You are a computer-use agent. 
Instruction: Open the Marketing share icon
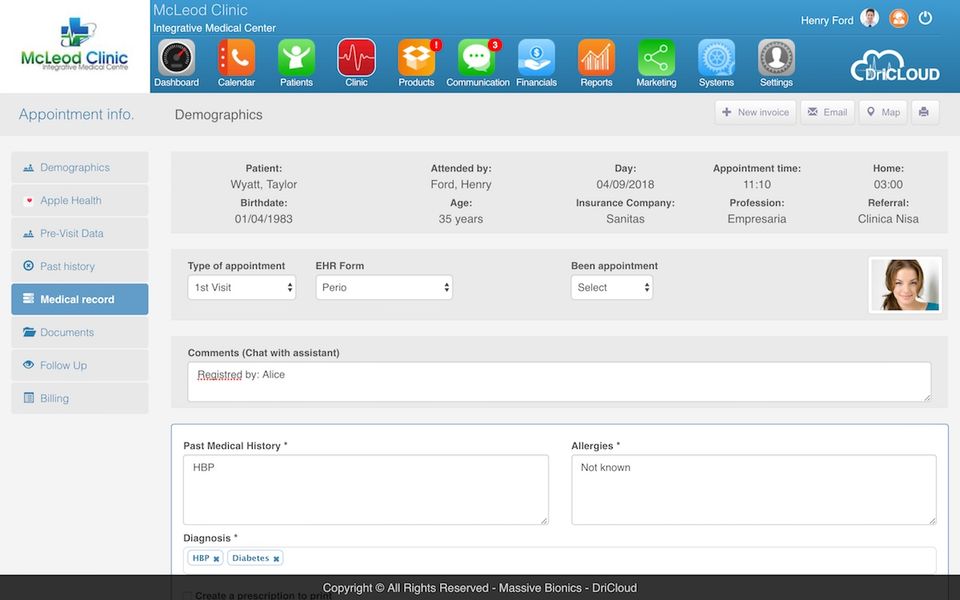(x=656, y=58)
